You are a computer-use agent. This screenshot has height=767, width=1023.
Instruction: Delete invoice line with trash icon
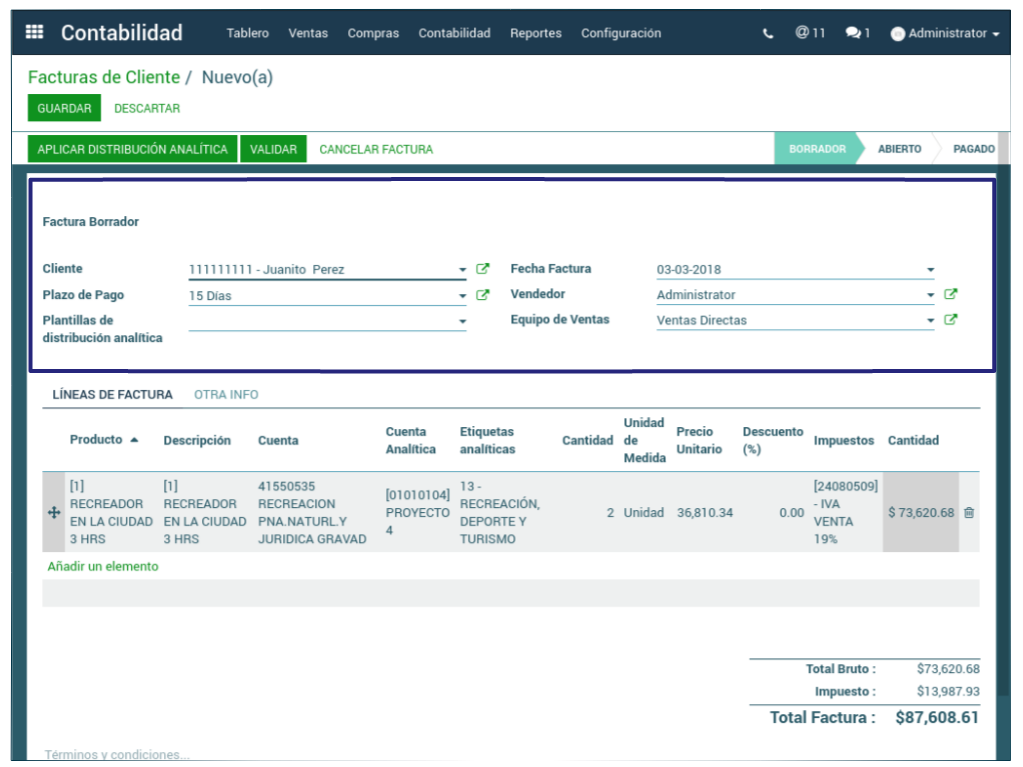pos(969,513)
